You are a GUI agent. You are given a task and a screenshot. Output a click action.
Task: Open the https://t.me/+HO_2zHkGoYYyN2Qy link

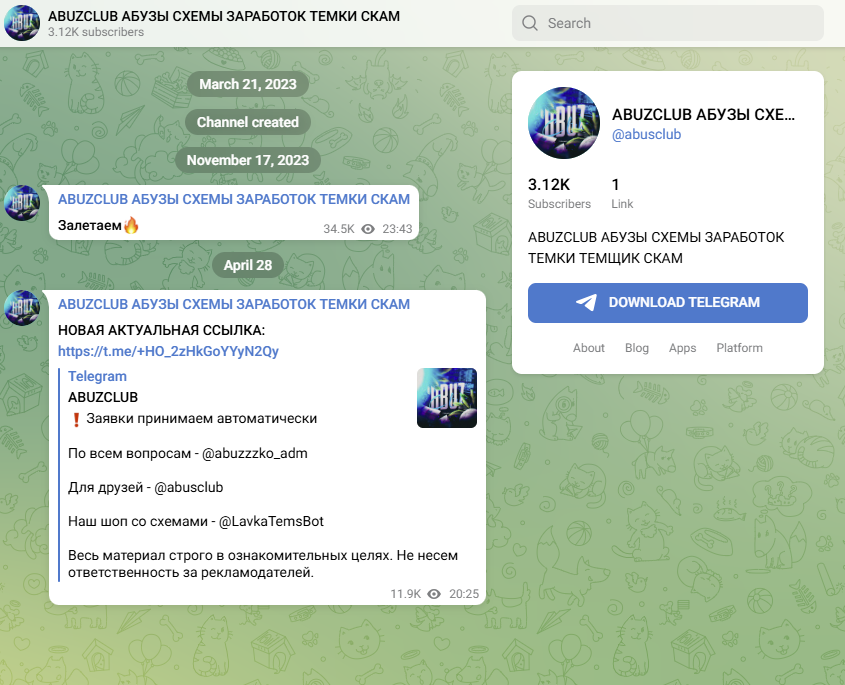[x=168, y=351]
